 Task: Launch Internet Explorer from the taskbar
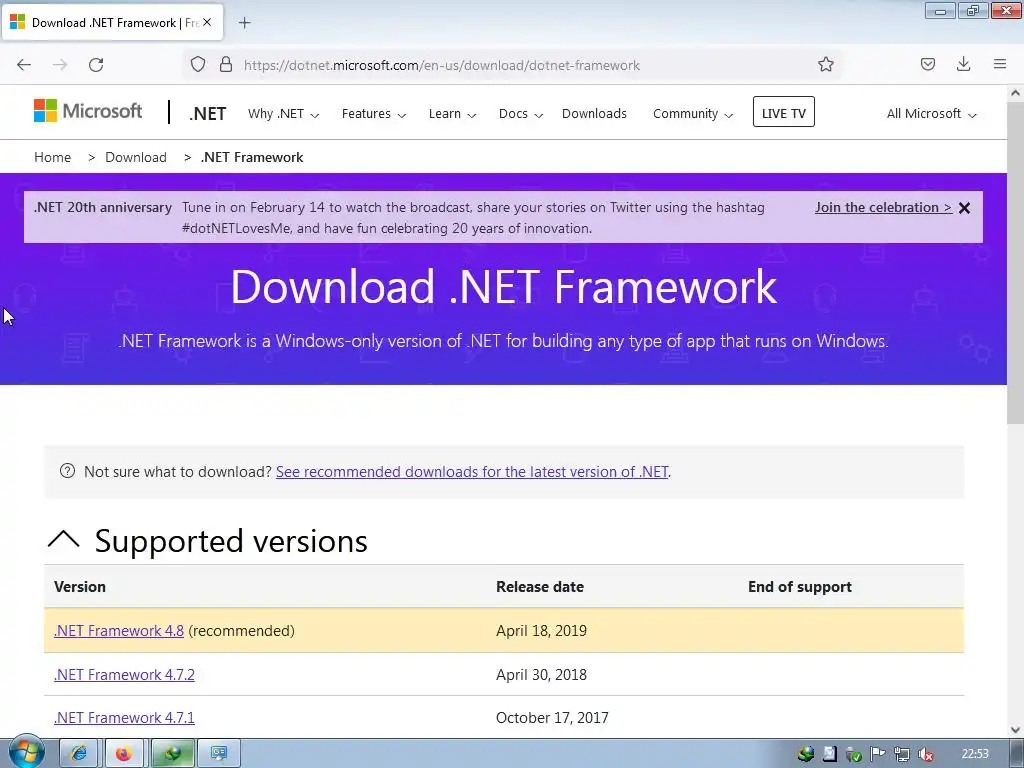point(78,754)
